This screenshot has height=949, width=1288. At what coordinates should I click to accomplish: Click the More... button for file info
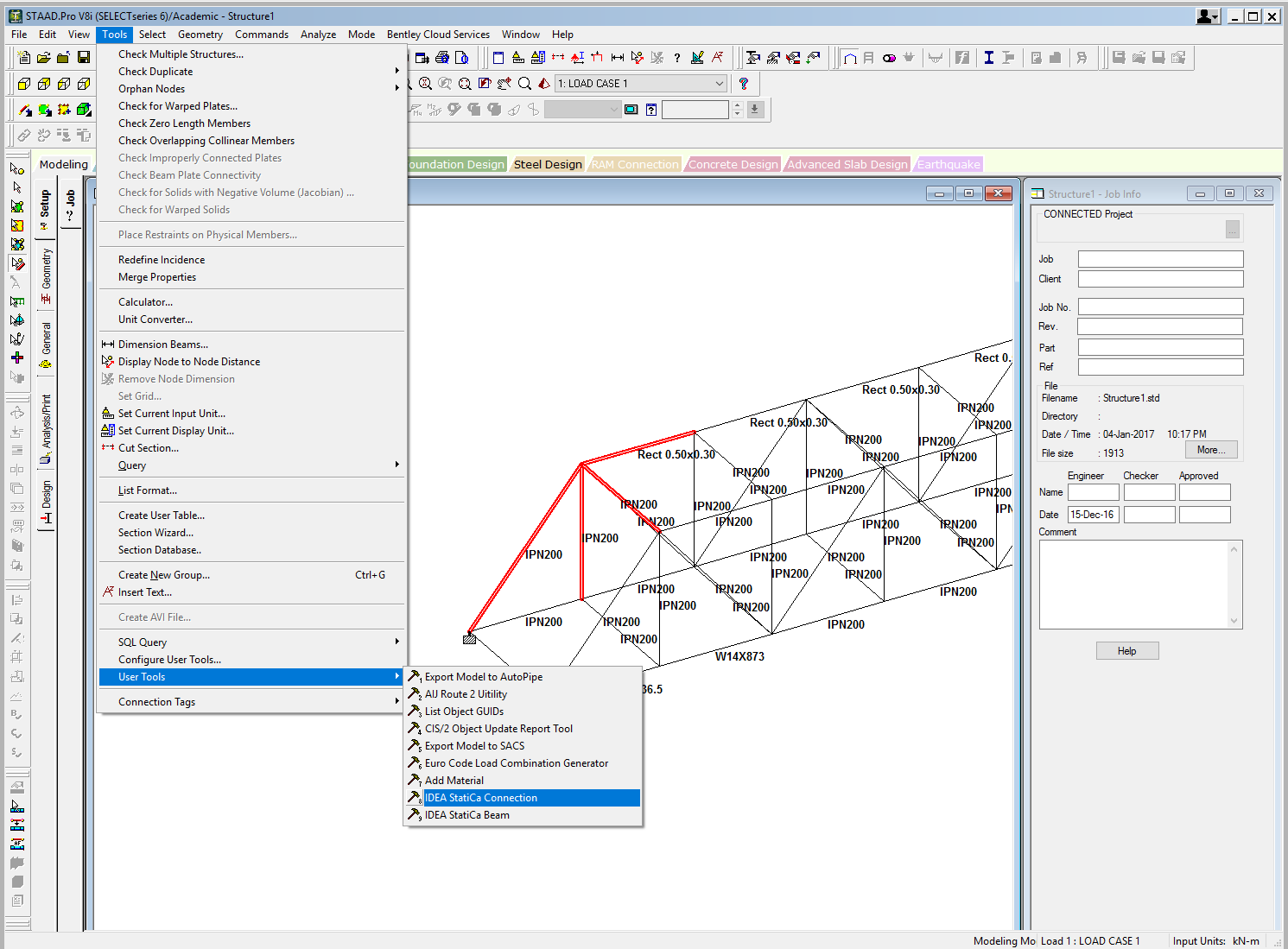pos(1210,450)
